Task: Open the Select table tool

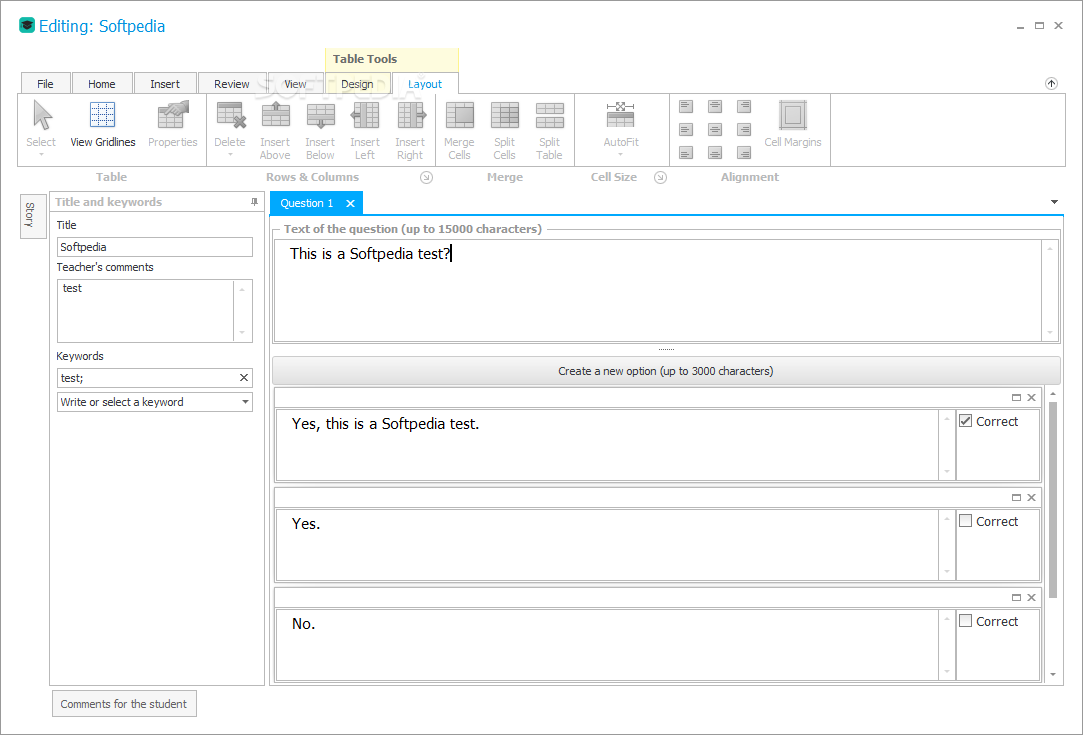Action: coord(41,128)
